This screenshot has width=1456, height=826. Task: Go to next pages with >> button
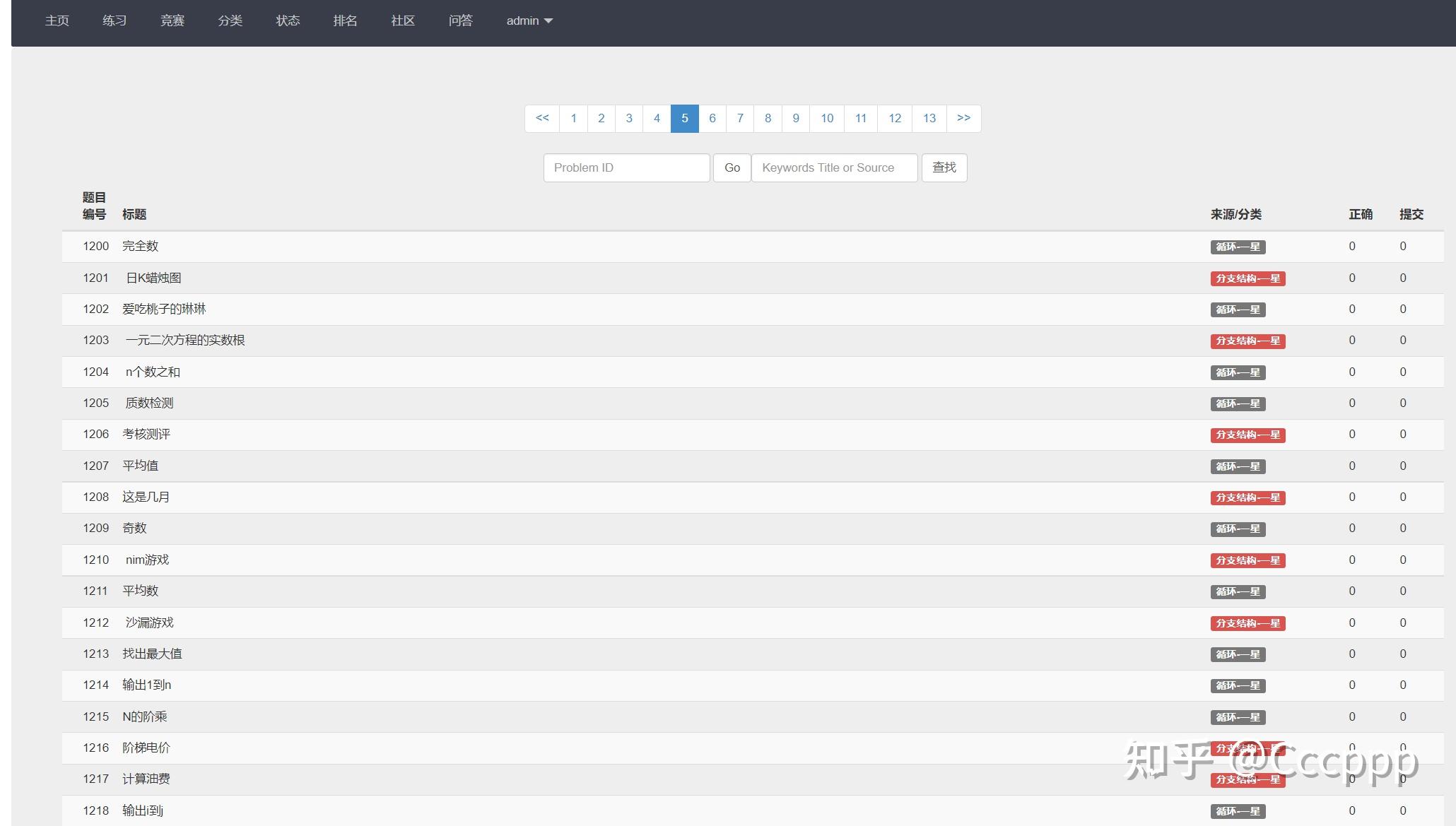pyautogui.click(x=963, y=118)
